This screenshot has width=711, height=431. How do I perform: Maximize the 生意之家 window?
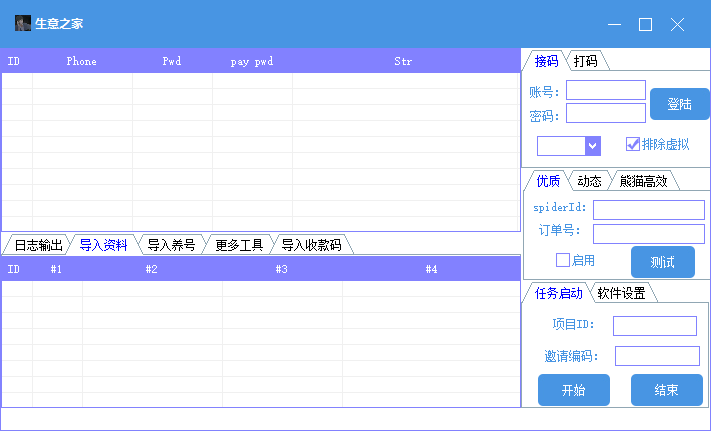click(x=645, y=24)
